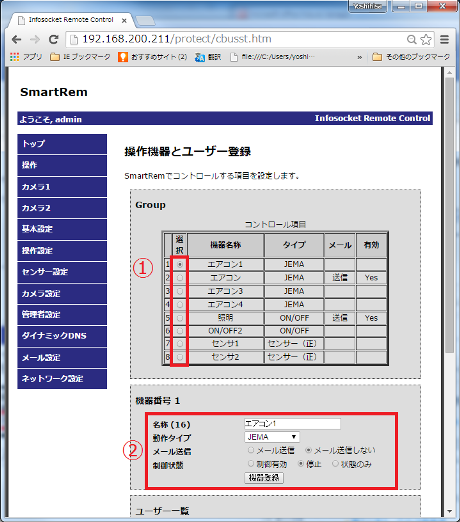This screenshot has height=522, width=460.
Task: Click the 機器登録 button
Action: (x=264, y=478)
